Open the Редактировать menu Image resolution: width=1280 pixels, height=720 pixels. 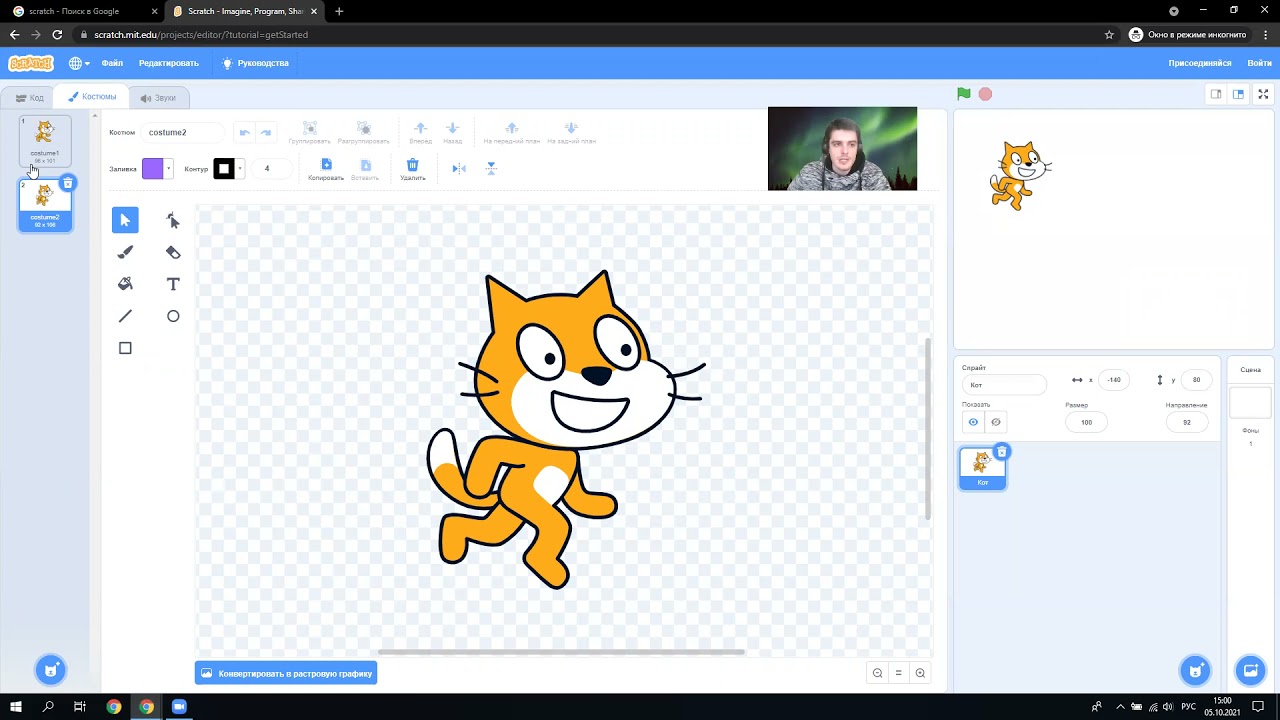[169, 63]
